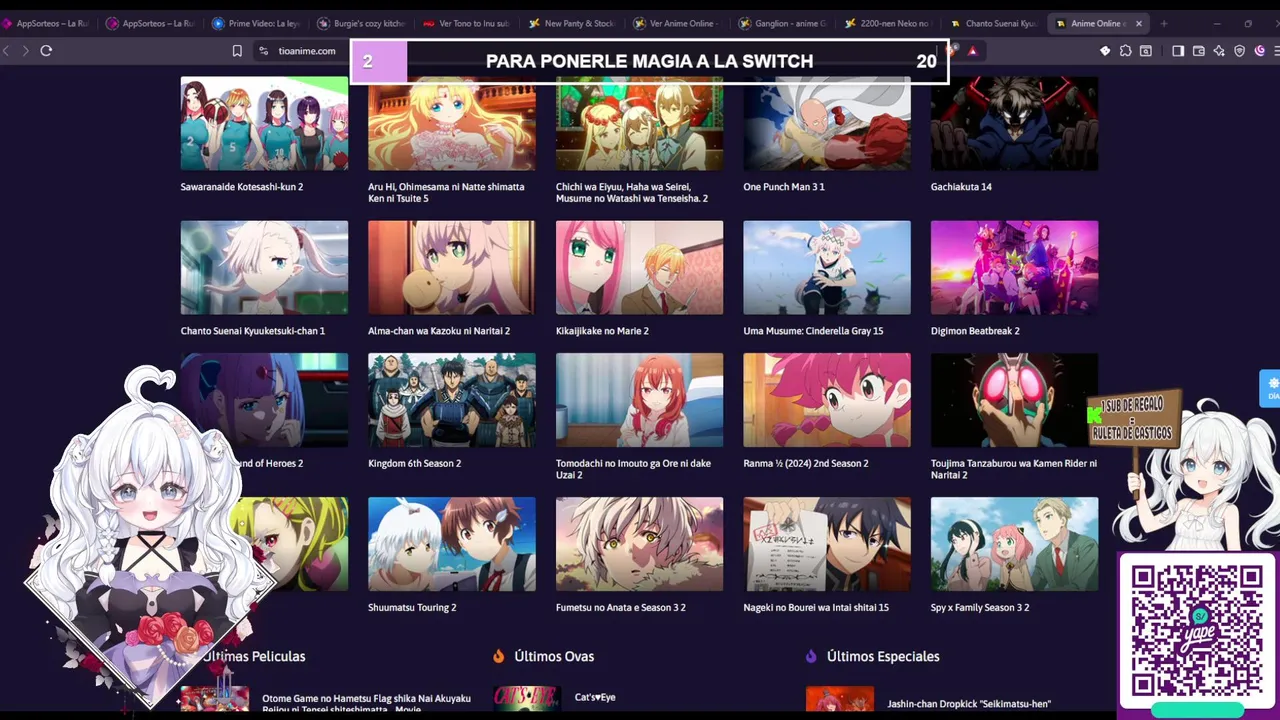Viewport: 1280px width, 720px height.
Task: Toggle the browser sidebar panel
Action: click(1178, 51)
